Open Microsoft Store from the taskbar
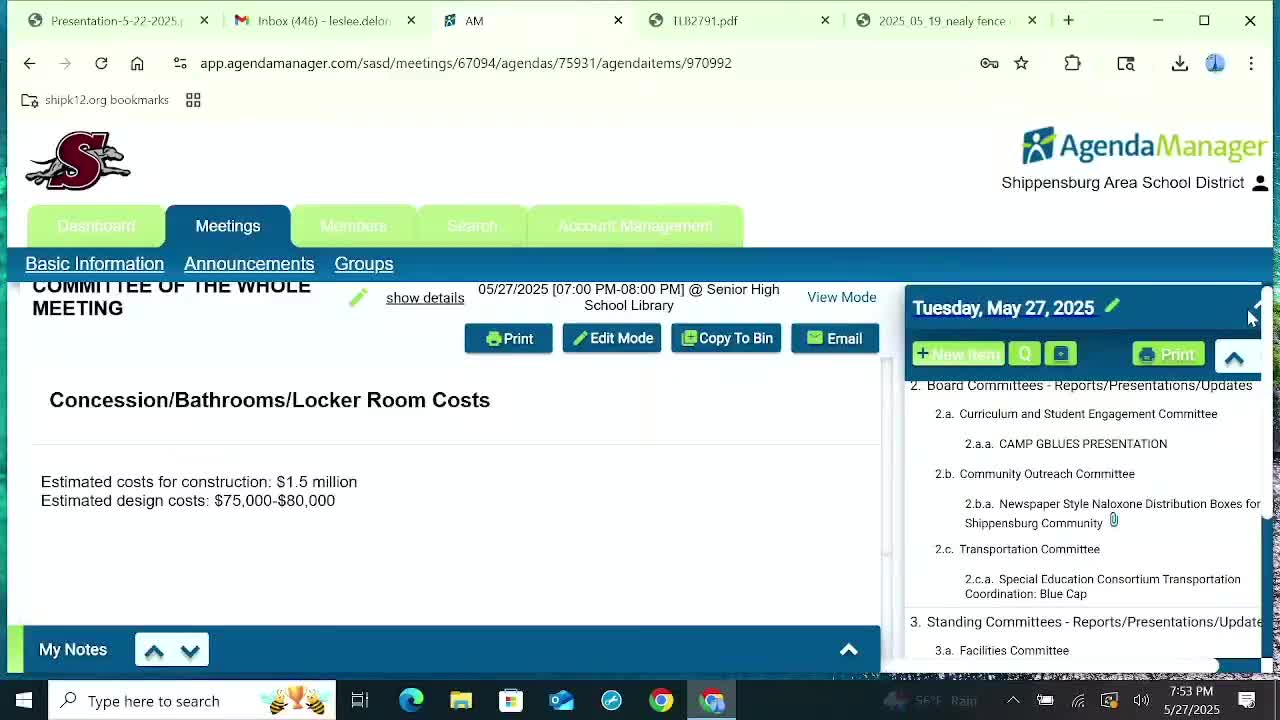 [511, 701]
